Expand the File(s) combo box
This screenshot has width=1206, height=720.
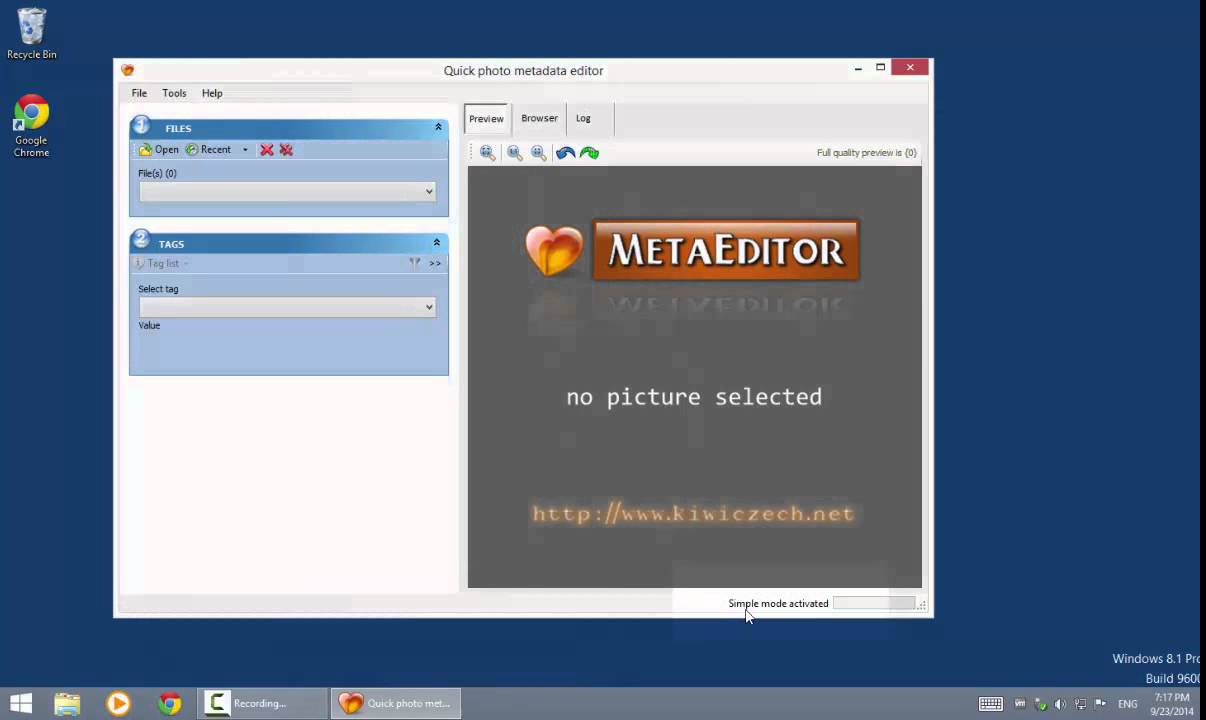429,192
